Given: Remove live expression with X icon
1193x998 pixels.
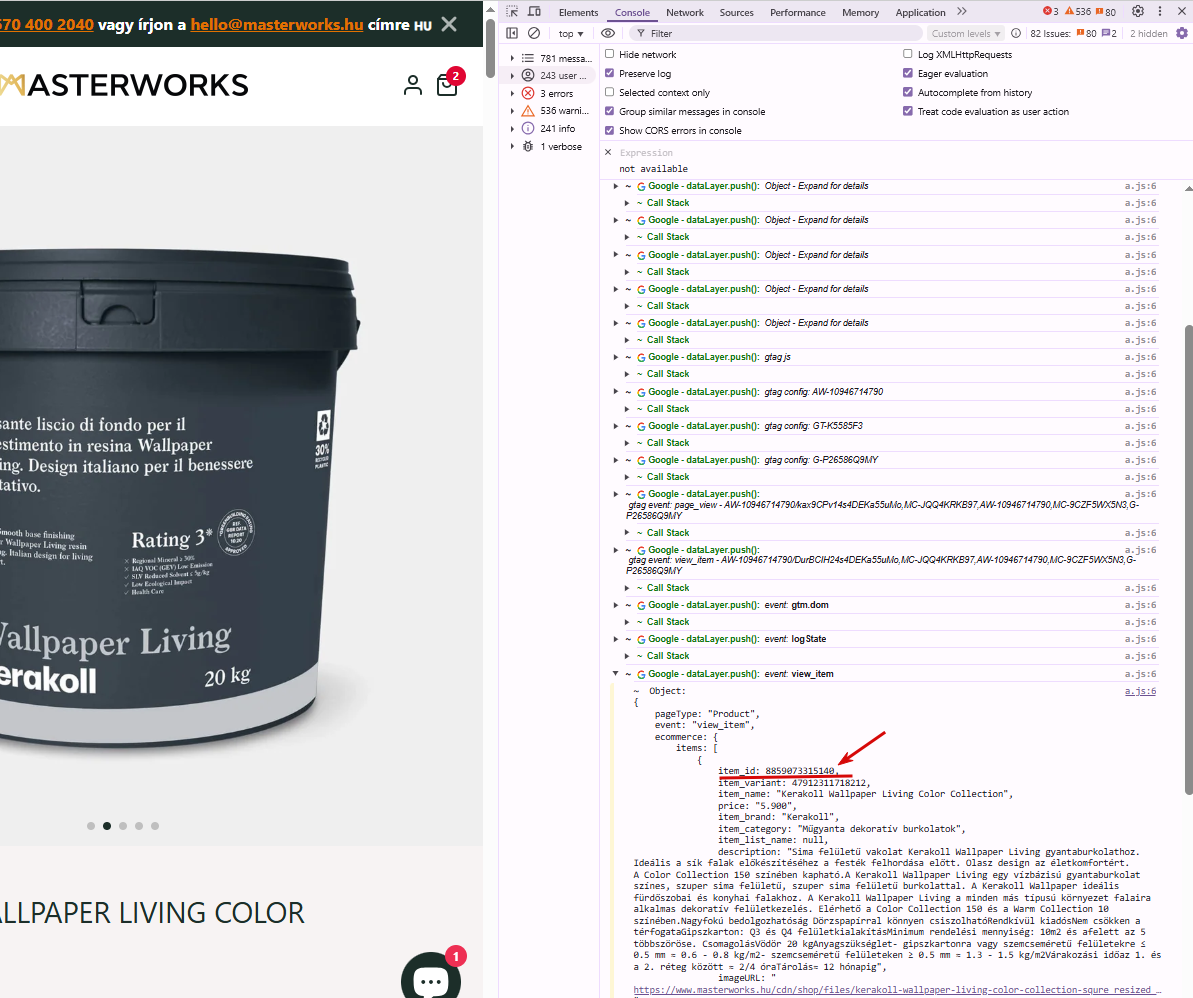Looking at the screenshot, I should (x=608, y=152).
